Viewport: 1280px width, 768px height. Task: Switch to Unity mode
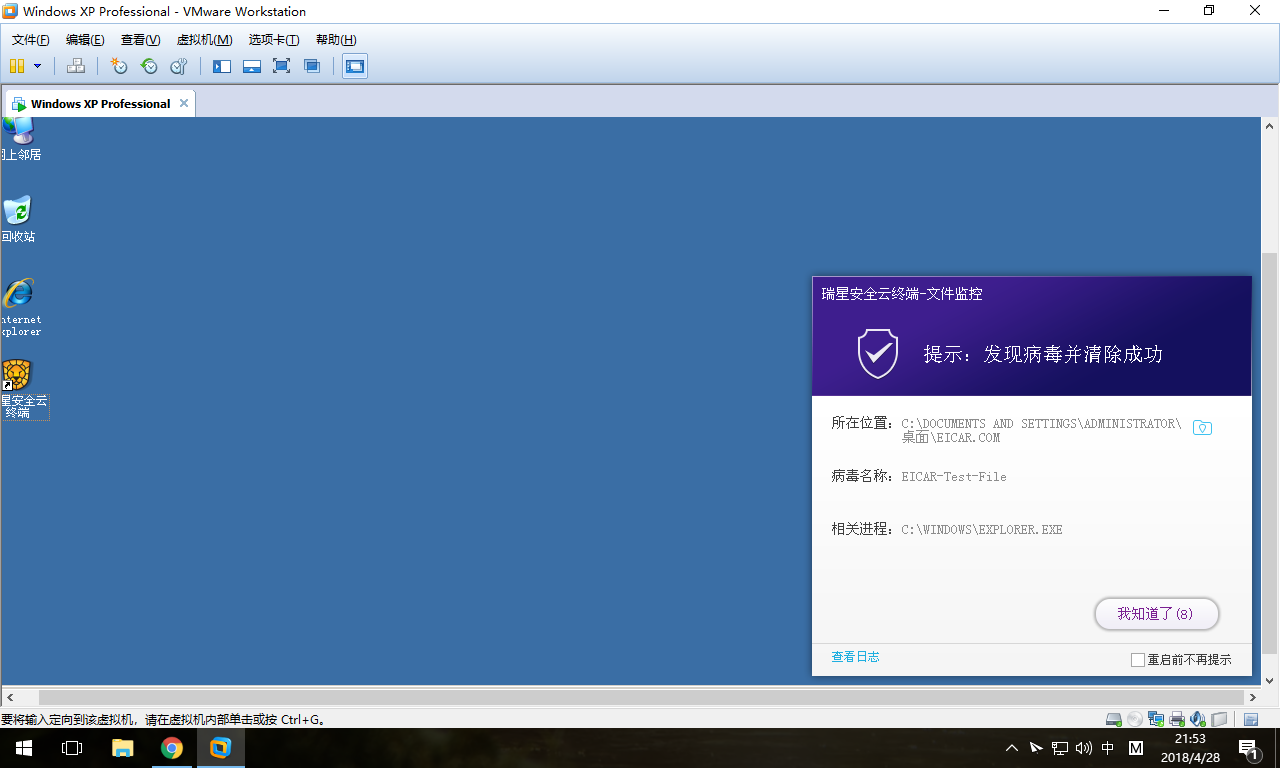point(312,66)
